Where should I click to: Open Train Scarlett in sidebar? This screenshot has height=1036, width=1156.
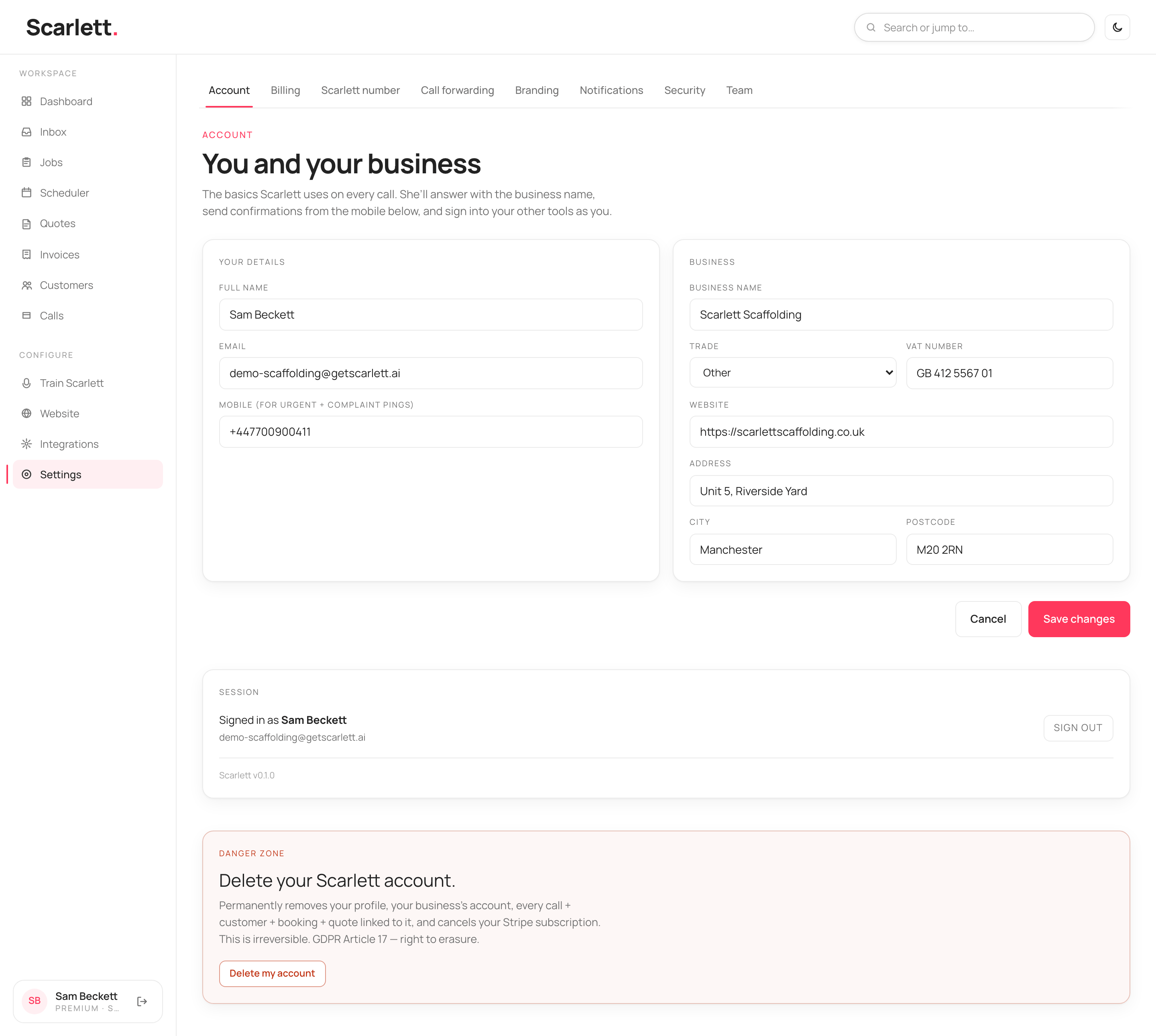pyautogui.click(x=88, y=383)
